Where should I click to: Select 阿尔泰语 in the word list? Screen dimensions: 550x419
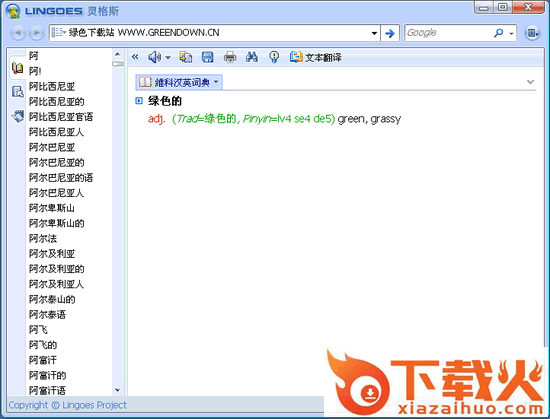click(x=47, y=315)
